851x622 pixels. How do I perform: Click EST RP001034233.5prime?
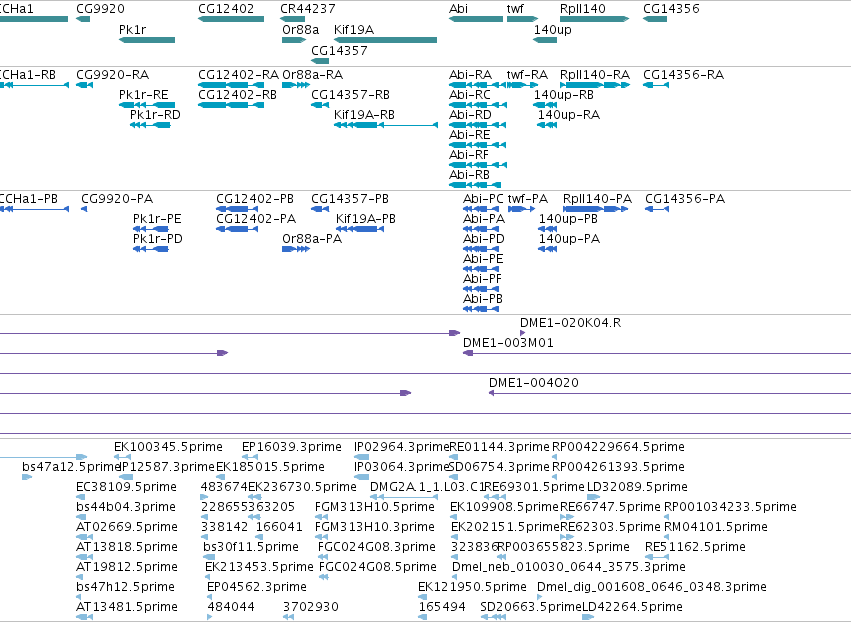[x=667, y=517]
